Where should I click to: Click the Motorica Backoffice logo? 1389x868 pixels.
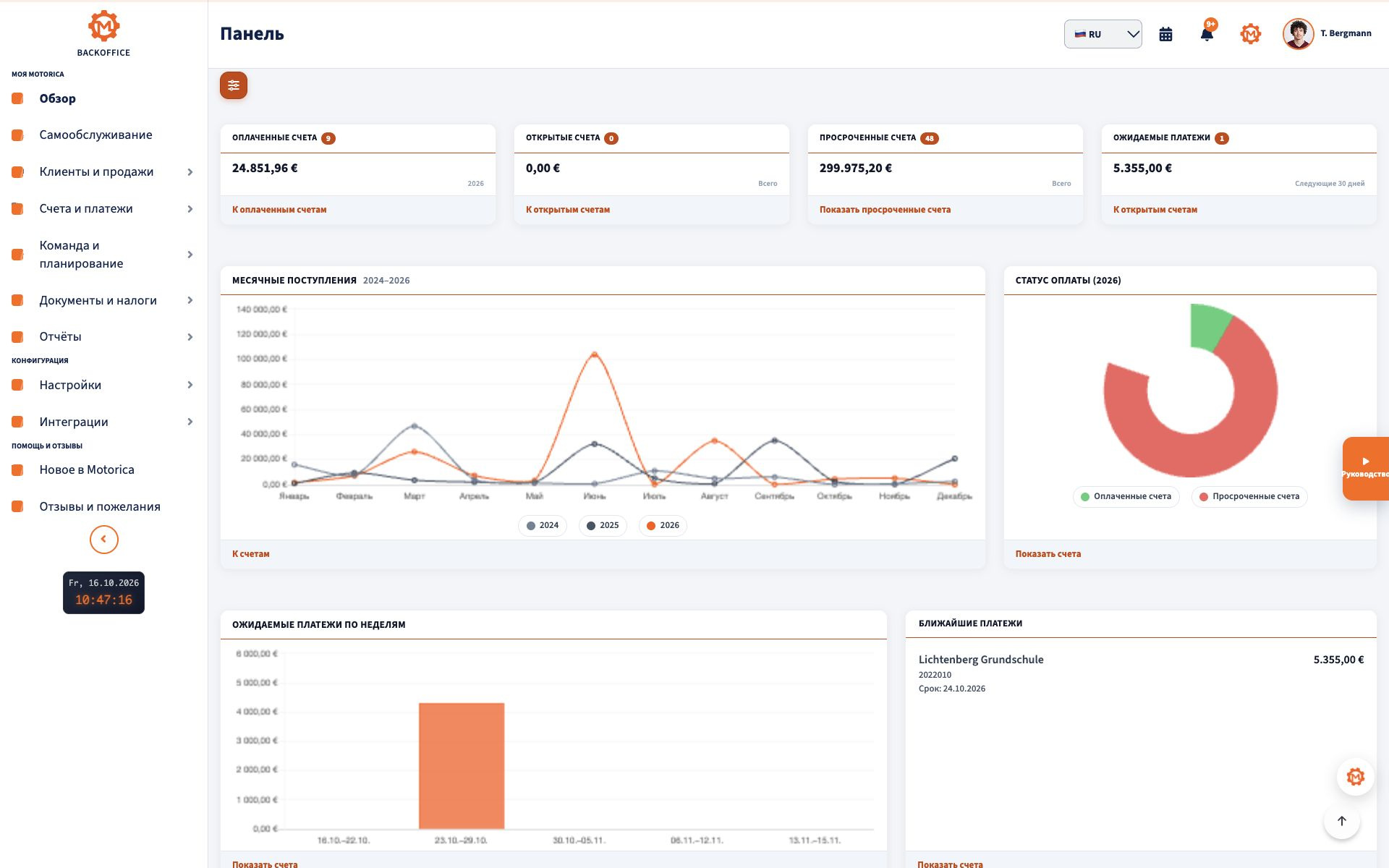[x=103, y=33]
